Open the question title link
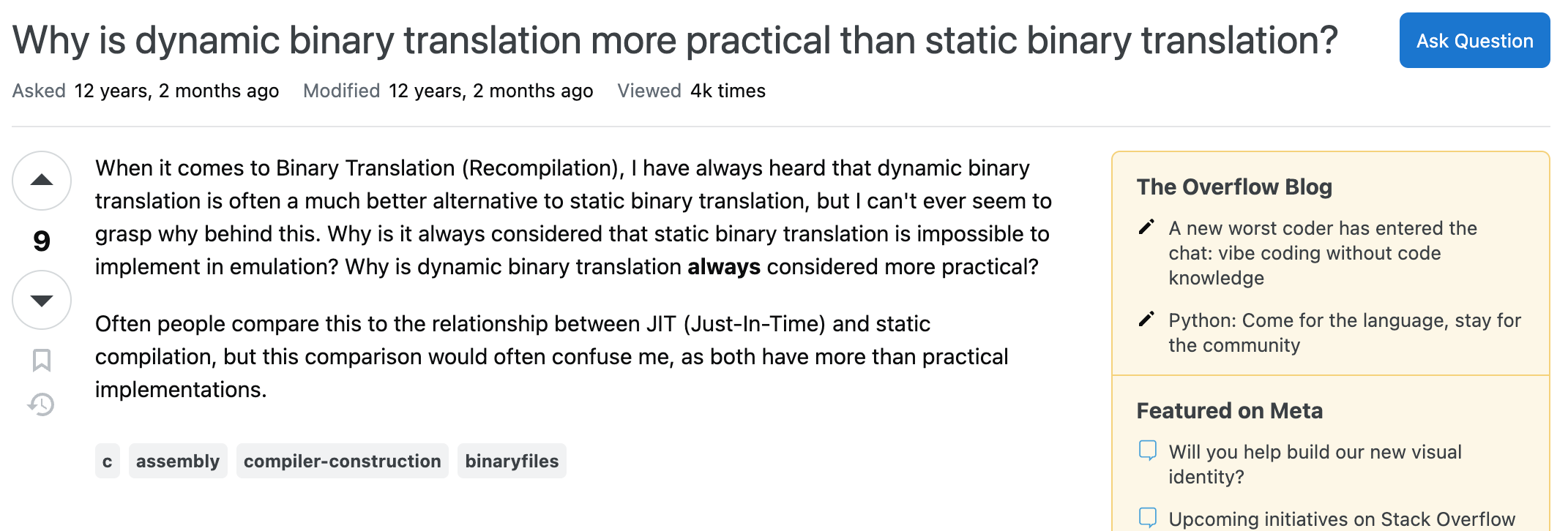1568x531 pixels. (x=675, y=40)
